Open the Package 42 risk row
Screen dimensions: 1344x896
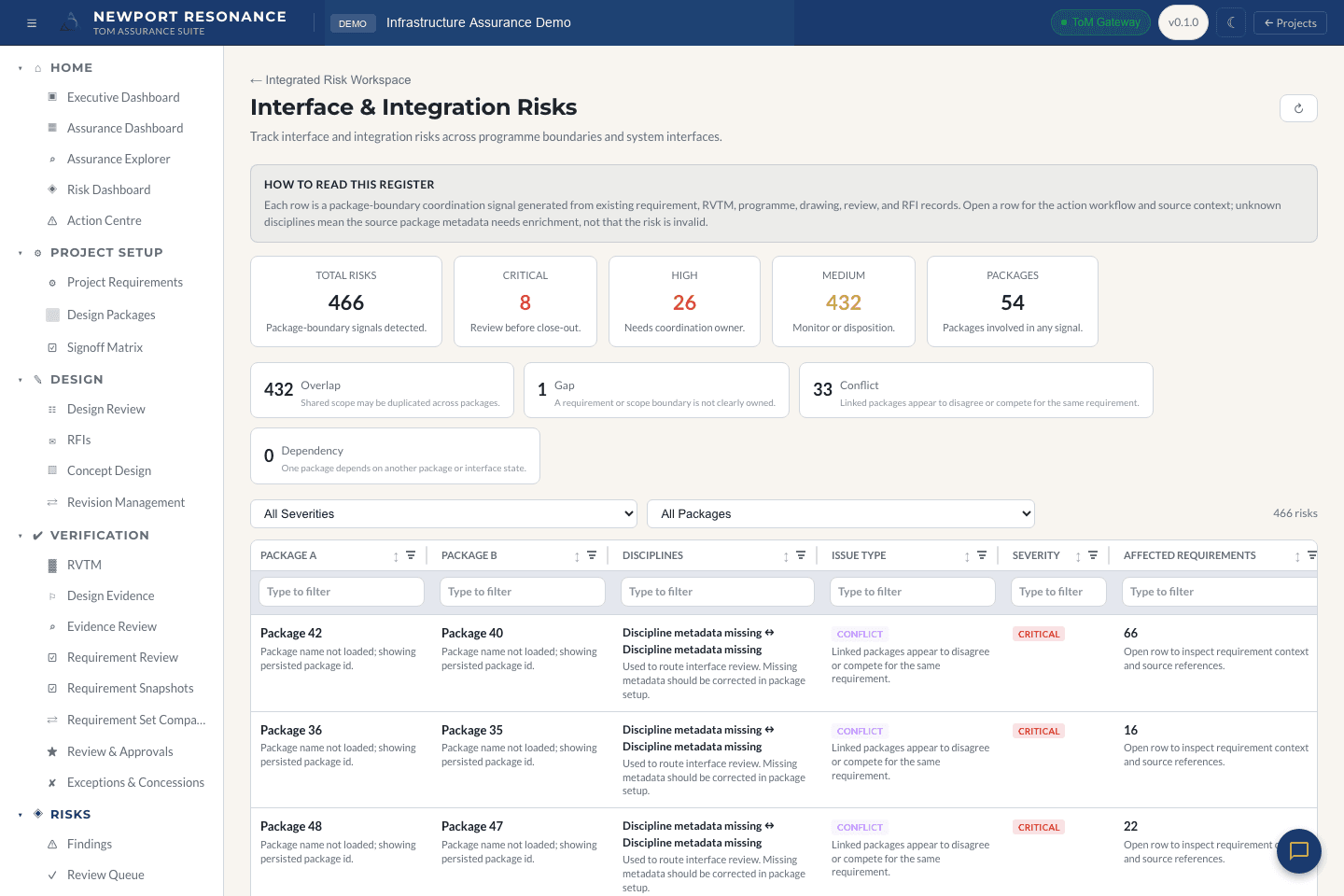(784, 663)
